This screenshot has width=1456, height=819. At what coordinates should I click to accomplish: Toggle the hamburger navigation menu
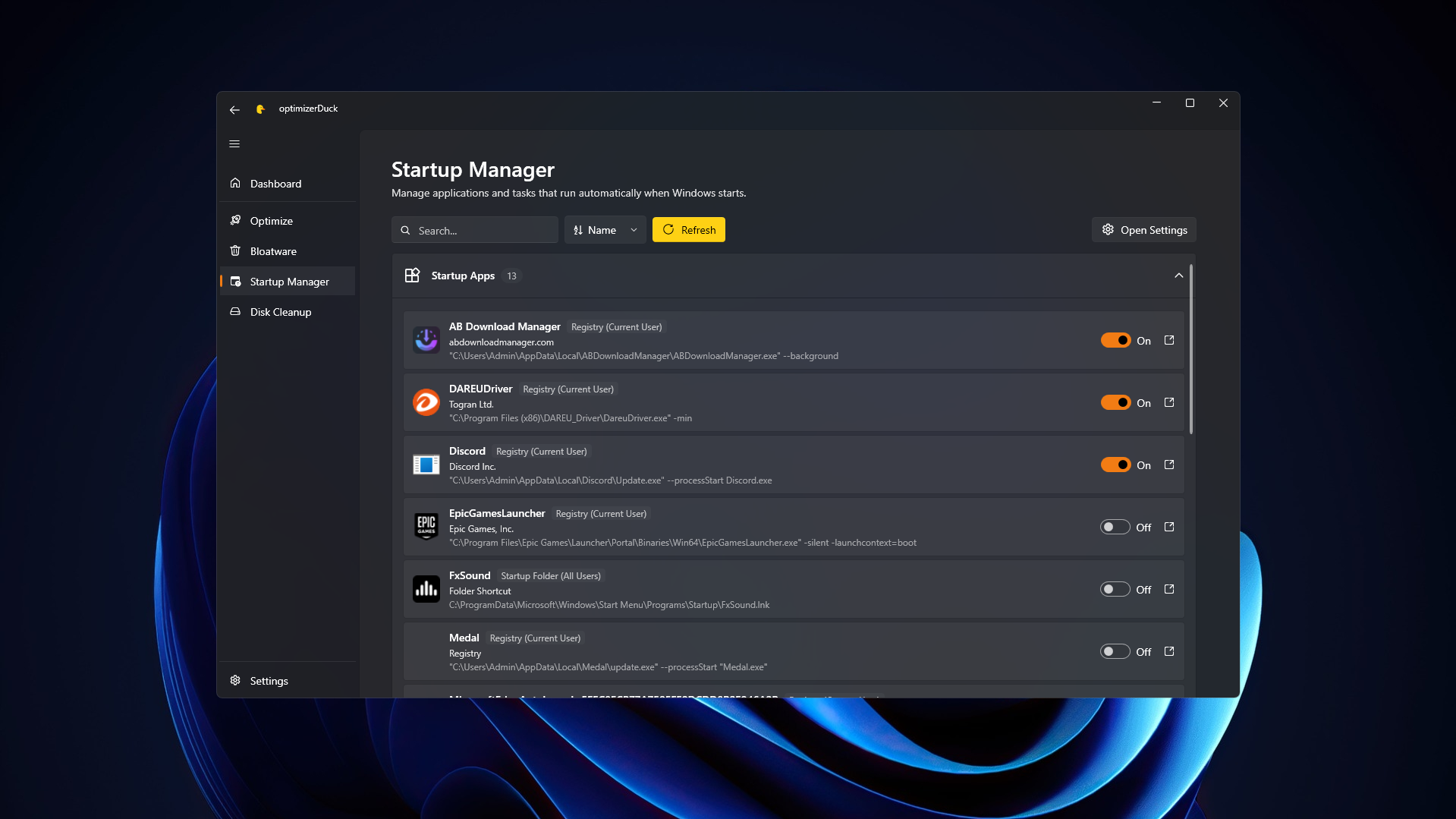click(234, 144)
